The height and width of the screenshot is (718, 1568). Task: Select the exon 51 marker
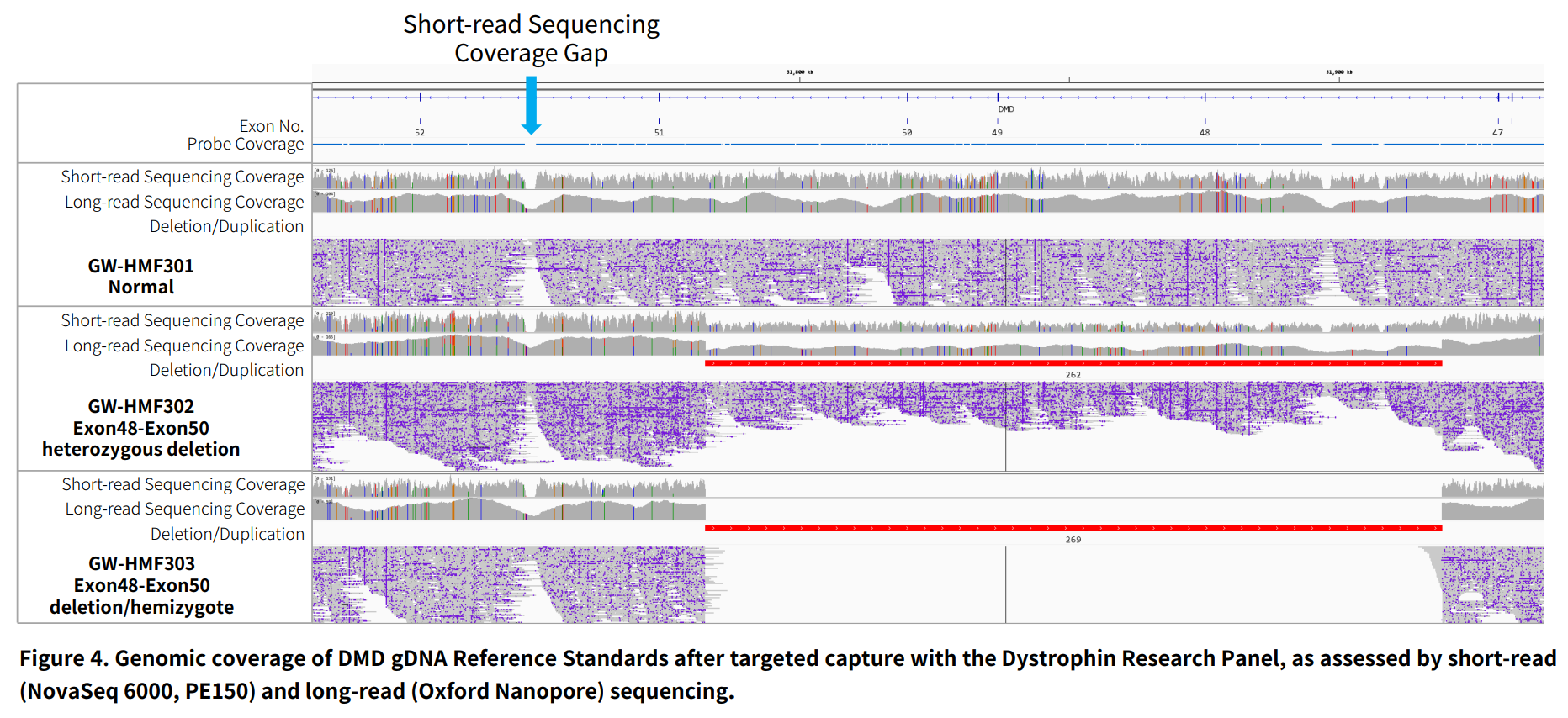[x=659, y=132]
